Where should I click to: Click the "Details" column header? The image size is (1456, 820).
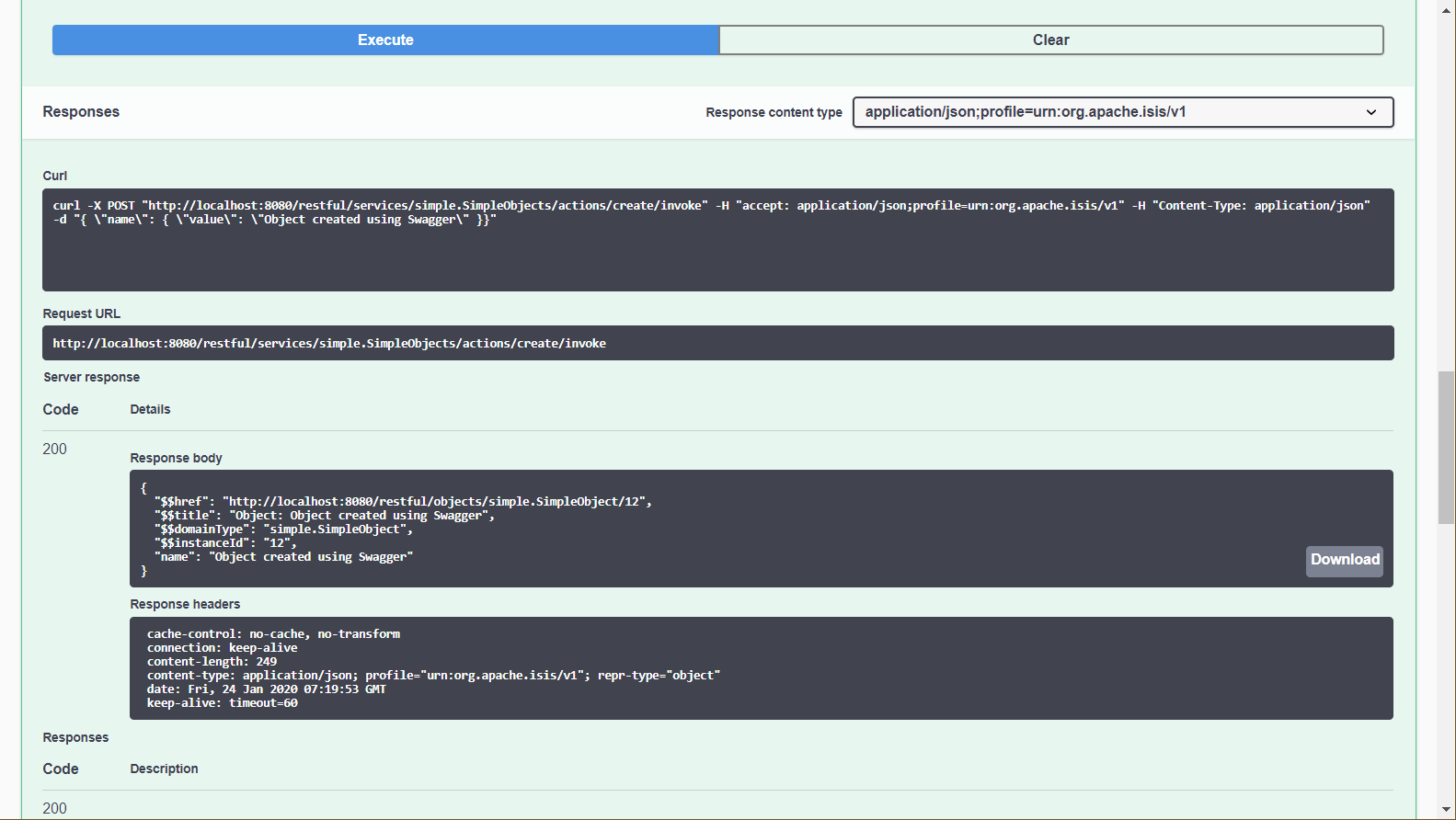(x=150, y=409)
